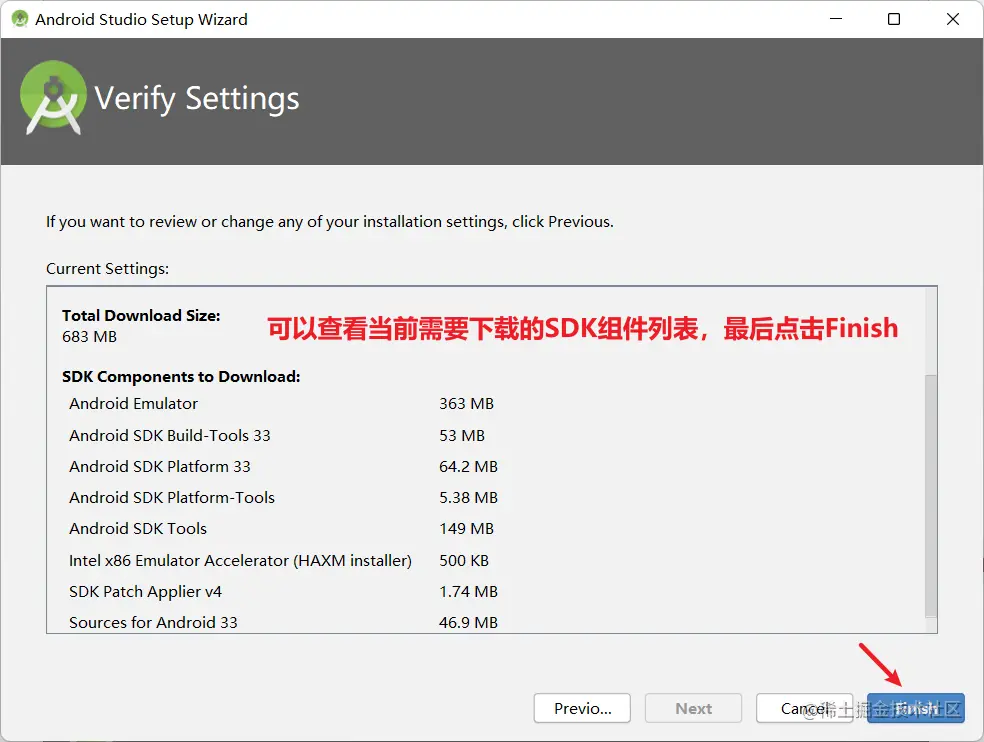
Task: Minimize the Setup Wizard window
Action: pyautogui.click(x=835, y=19)
